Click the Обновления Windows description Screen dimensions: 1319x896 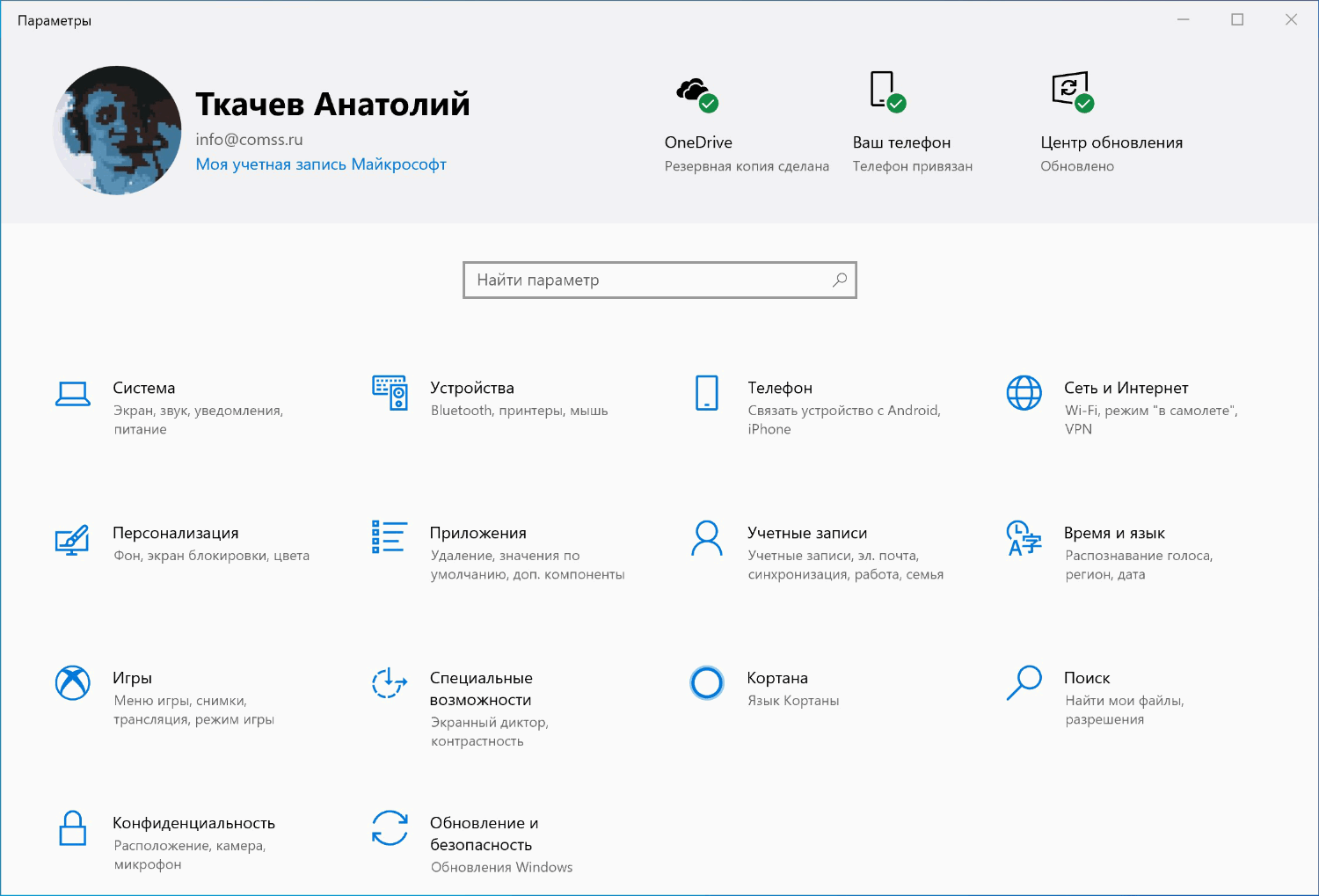[501, 868]
